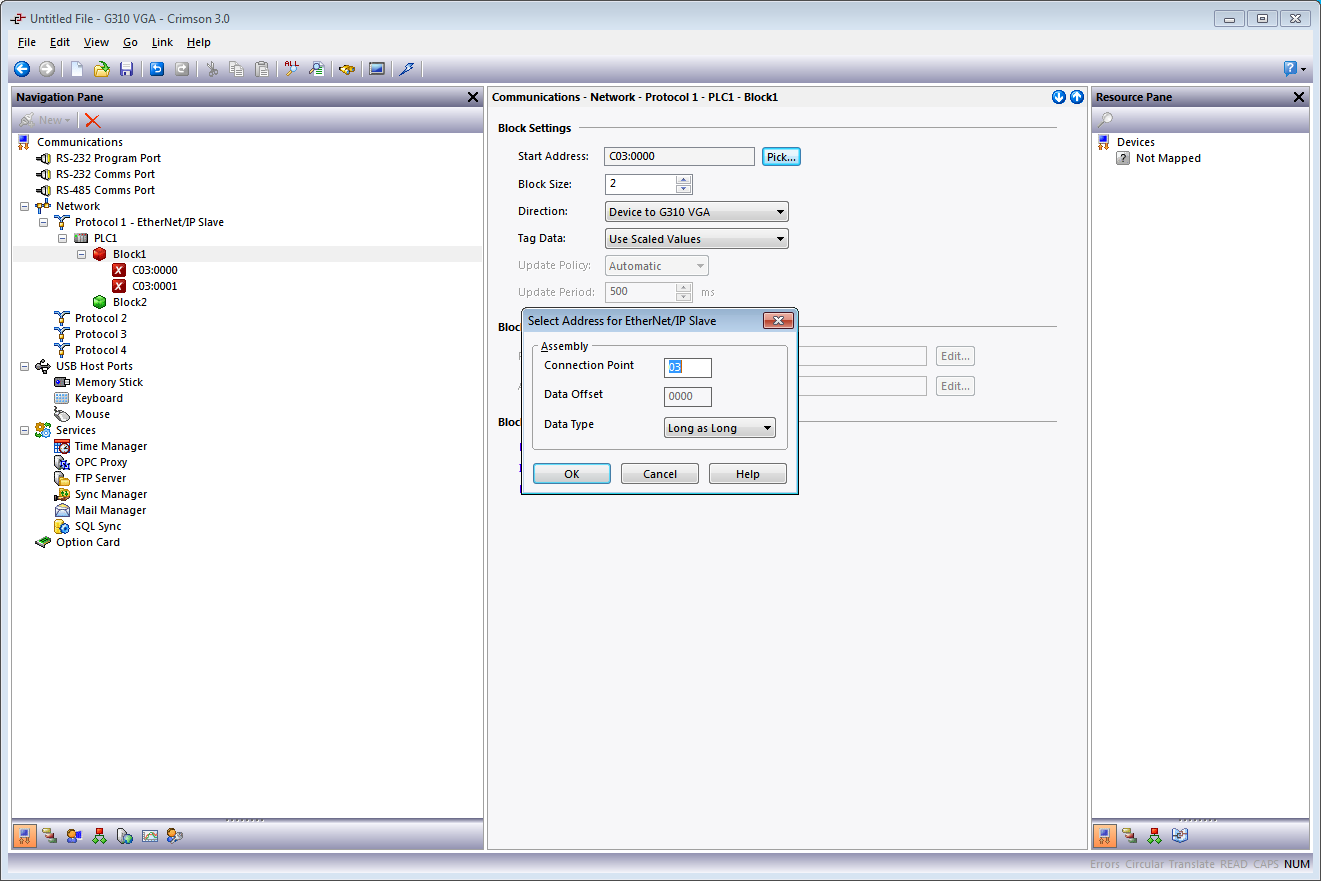
Task: Select Option Card tree item
Action: click(88, 542)
